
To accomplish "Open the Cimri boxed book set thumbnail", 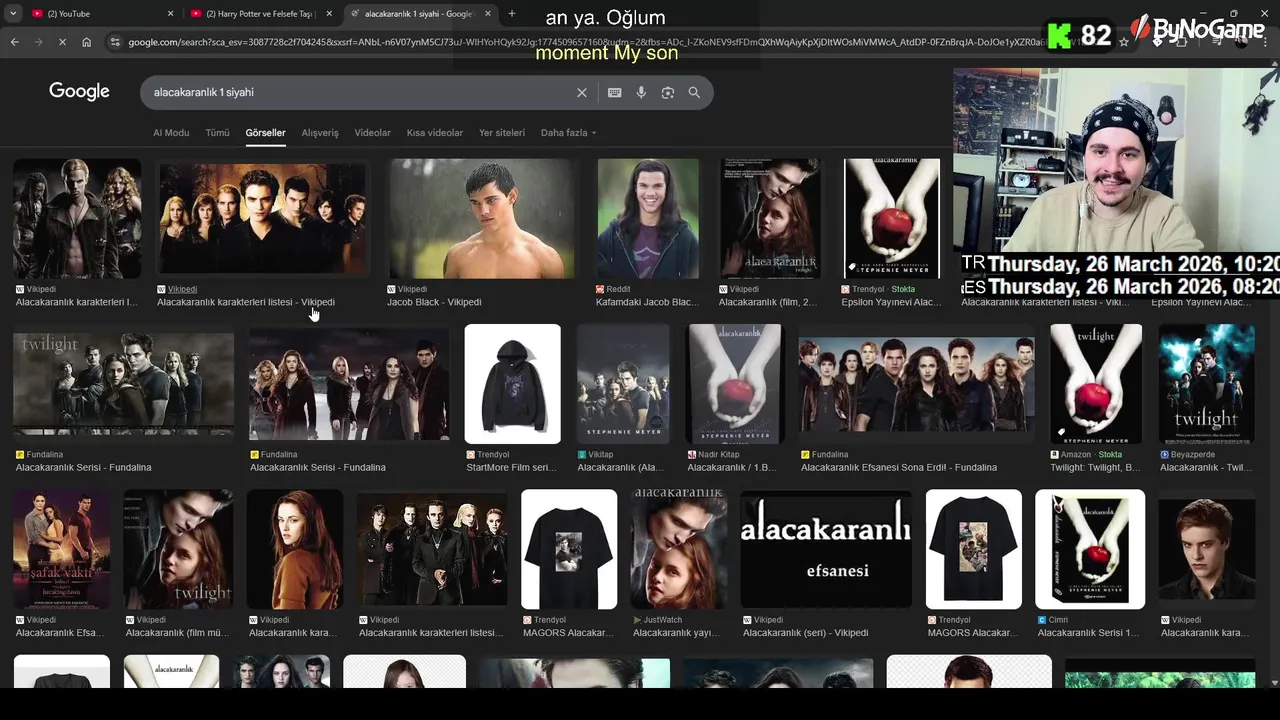I will (x=1090, y=549).
